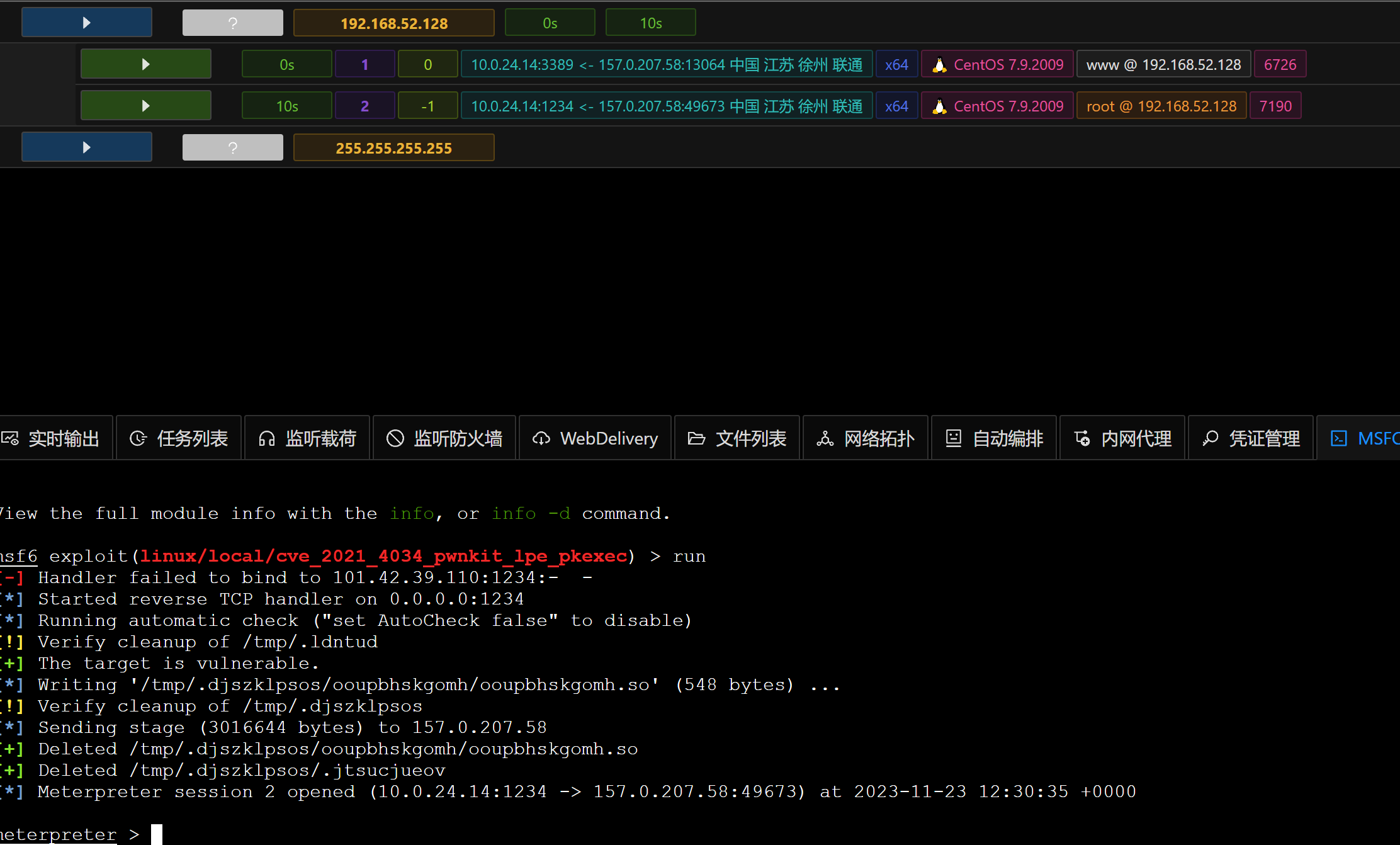Expand the 192.168.52.128 host row arrow

coord(87,23)
